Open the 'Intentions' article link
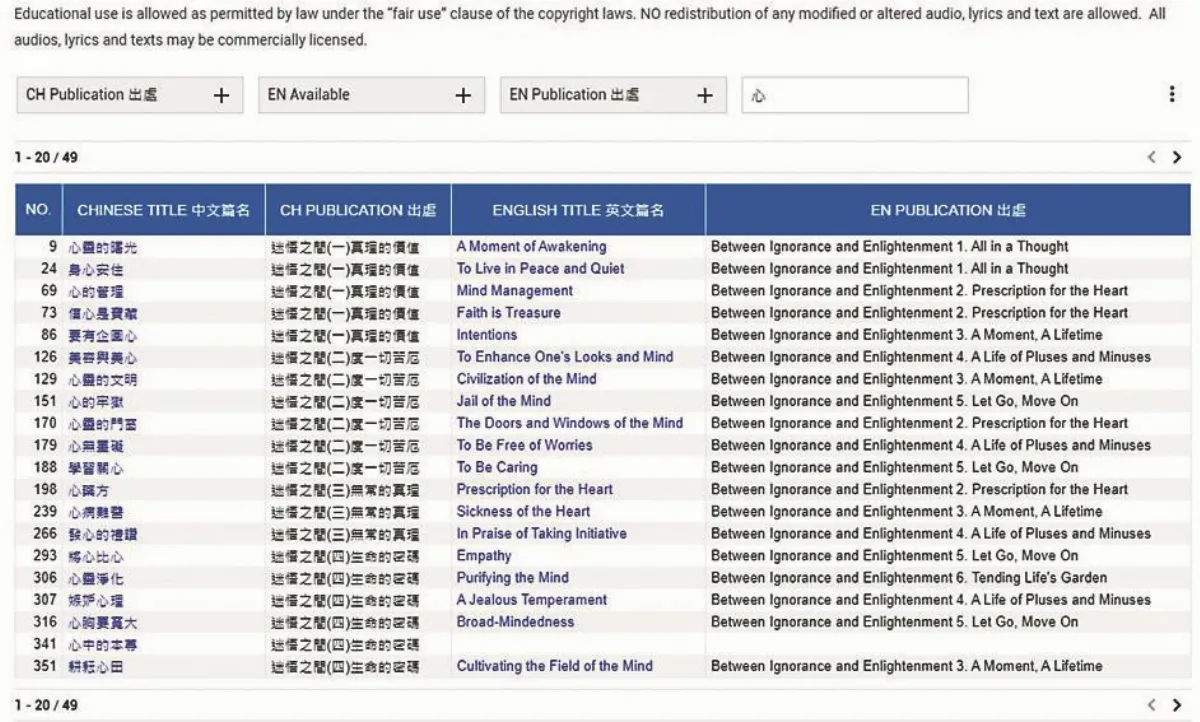The image size is (1200, 722). pyautogui.click(x=487, y=334)
